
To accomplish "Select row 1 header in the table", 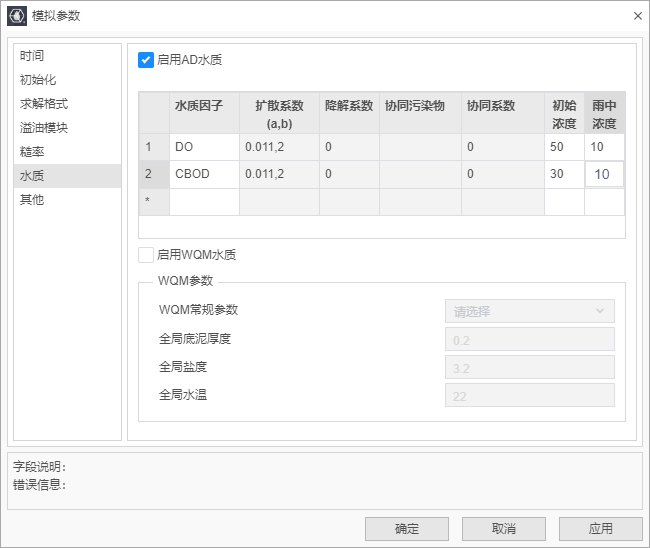I will (x=153, y=147).
